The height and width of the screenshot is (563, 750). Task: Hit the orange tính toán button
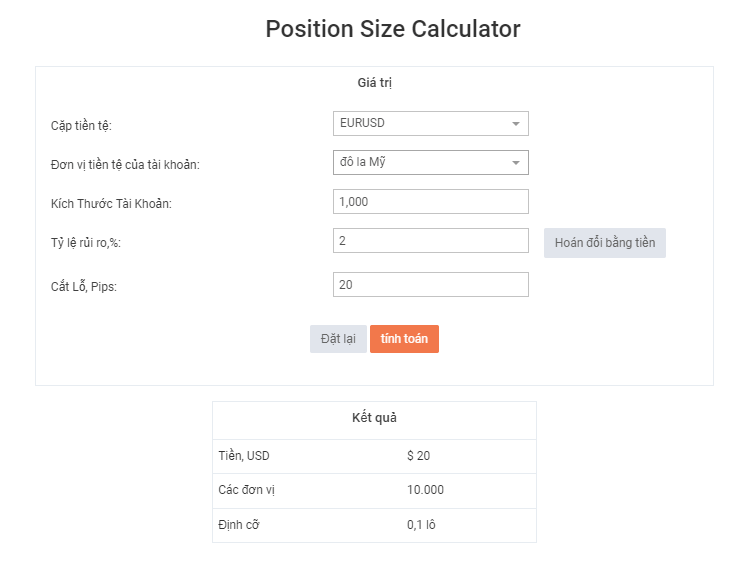404,339
